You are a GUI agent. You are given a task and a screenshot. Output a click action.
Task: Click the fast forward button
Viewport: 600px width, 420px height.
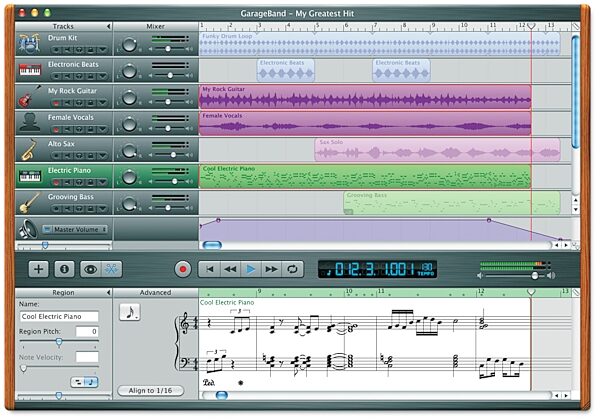tap(271, 269)
